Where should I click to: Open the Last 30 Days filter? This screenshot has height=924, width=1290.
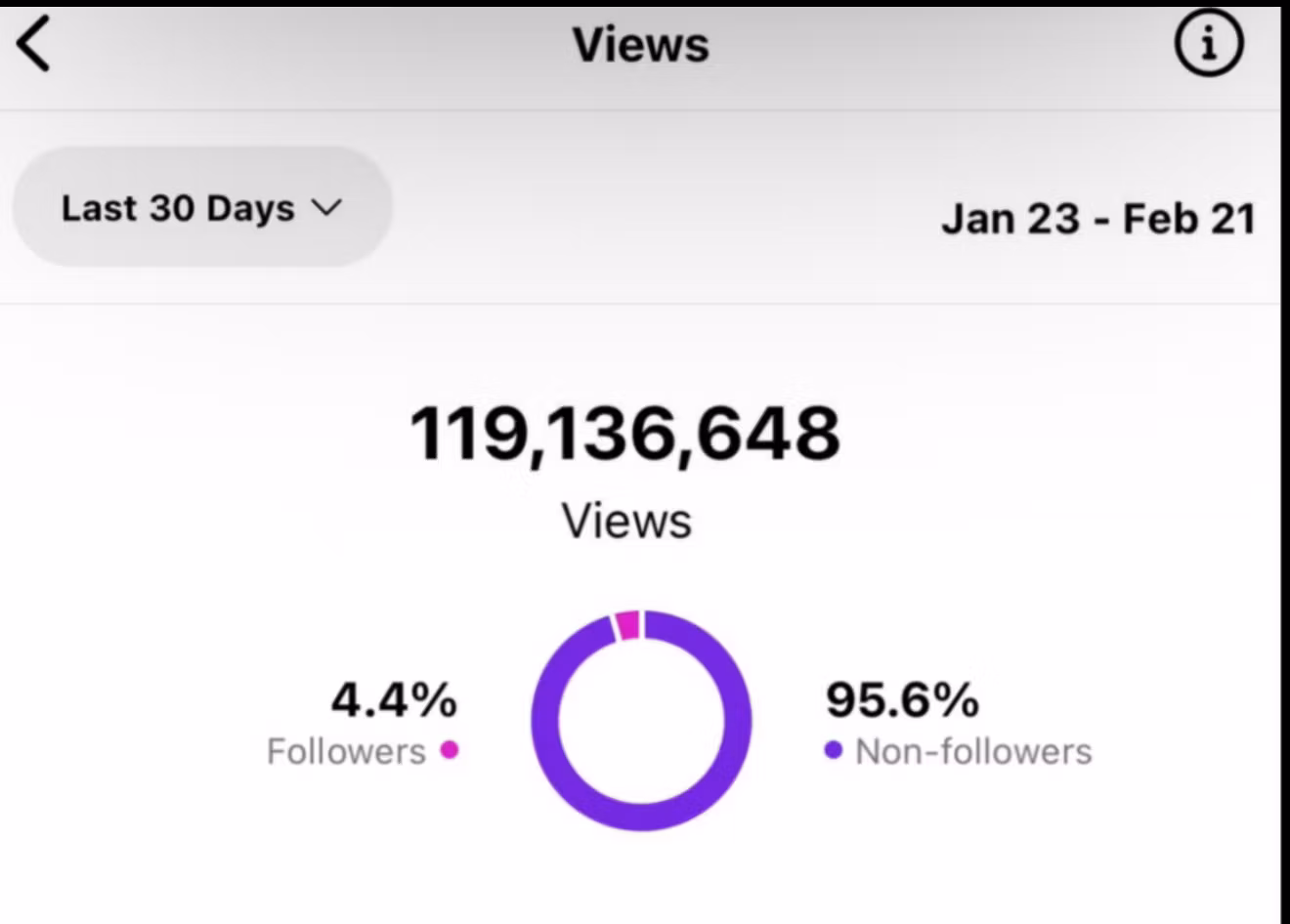click(x=178, y=208)
